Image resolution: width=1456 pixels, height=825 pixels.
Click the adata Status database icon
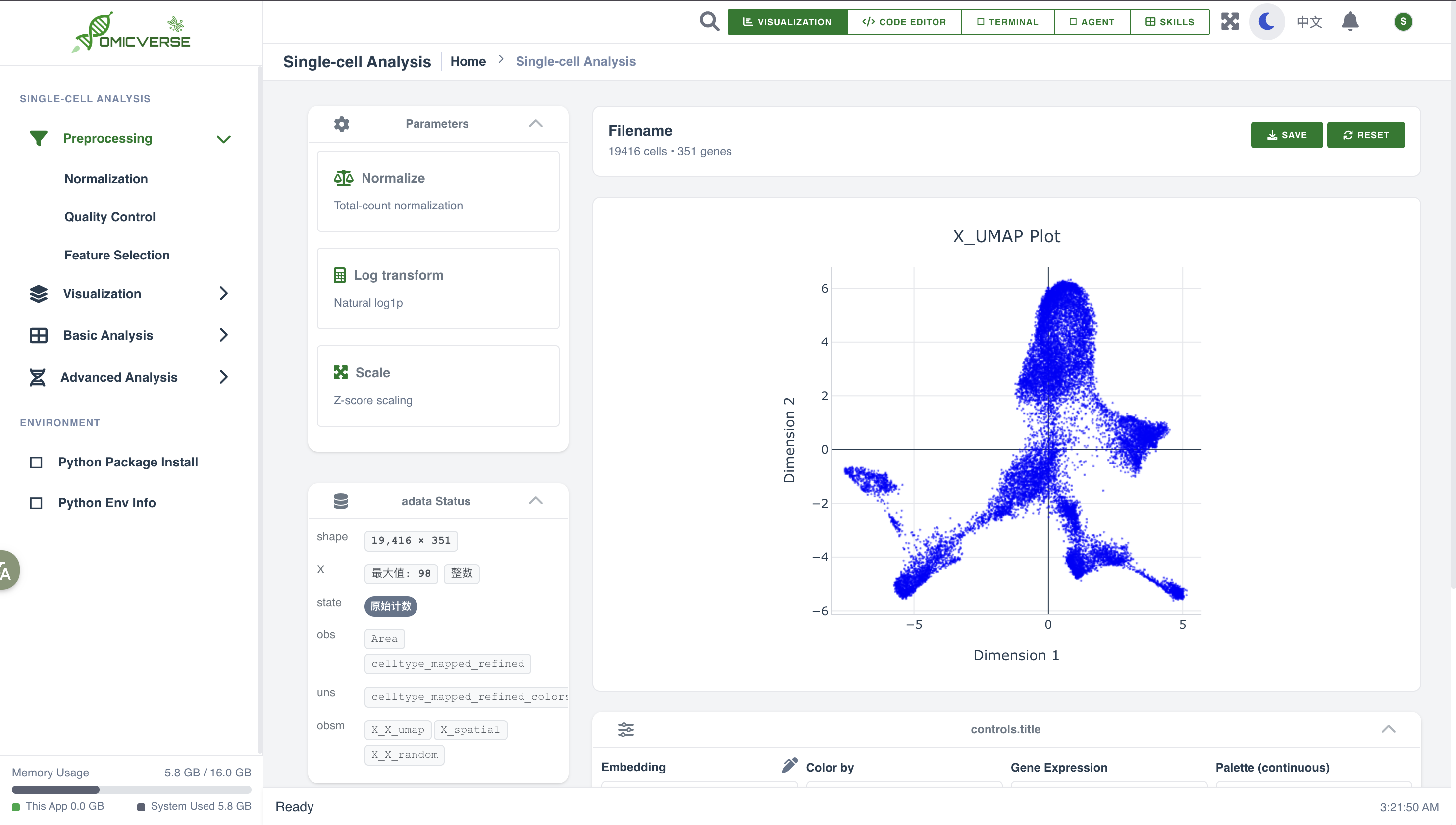pos(341,501)
